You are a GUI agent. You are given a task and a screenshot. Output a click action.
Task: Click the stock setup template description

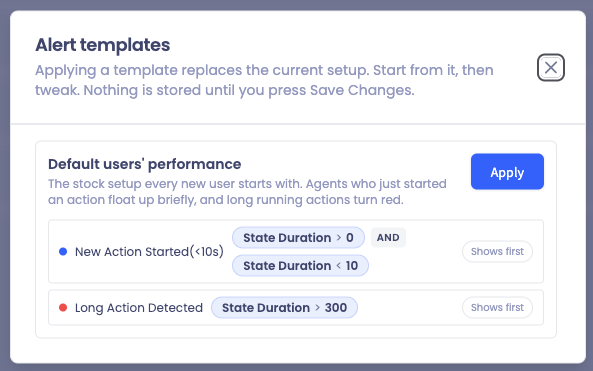[247, 192]
